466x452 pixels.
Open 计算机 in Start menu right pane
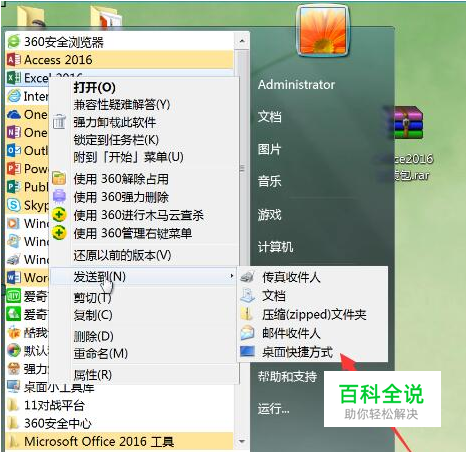coord(276,247)
